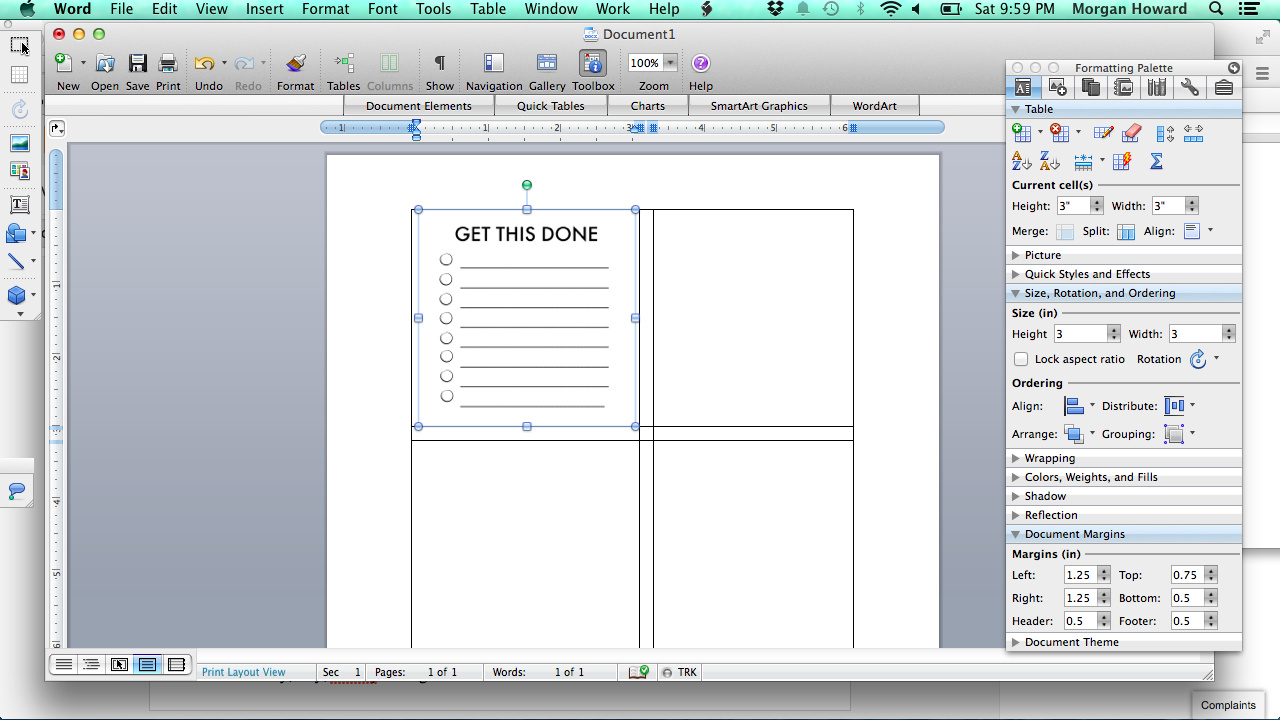Viewport: 1280px width, 720px height.
Task: Select the Quick Tables tab
Action: click(x=551, y=106)
